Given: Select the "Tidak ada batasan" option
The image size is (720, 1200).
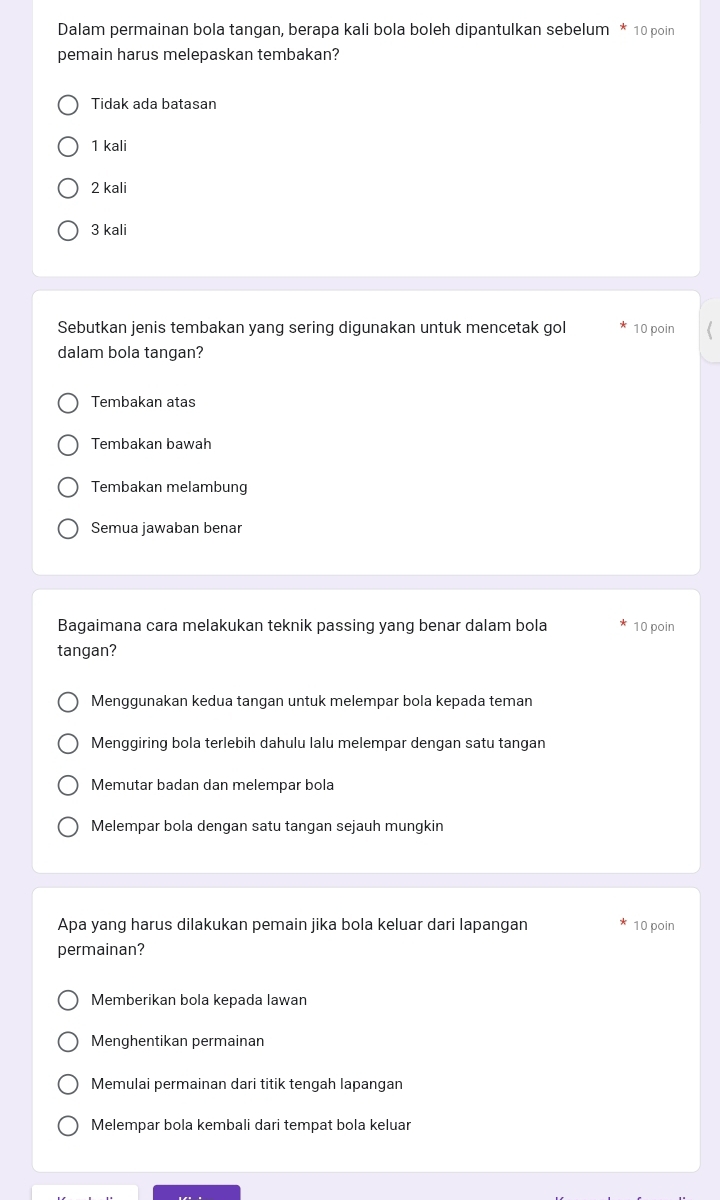Looking at the screenshot, I should click(68, 105).
